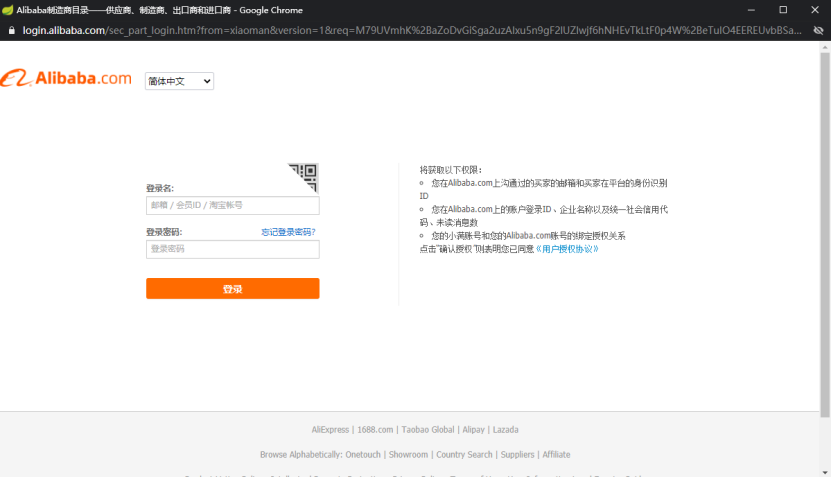831x477 pixels.
Task: Open the Suppliers footer link
Action: [x=517, y=454]
